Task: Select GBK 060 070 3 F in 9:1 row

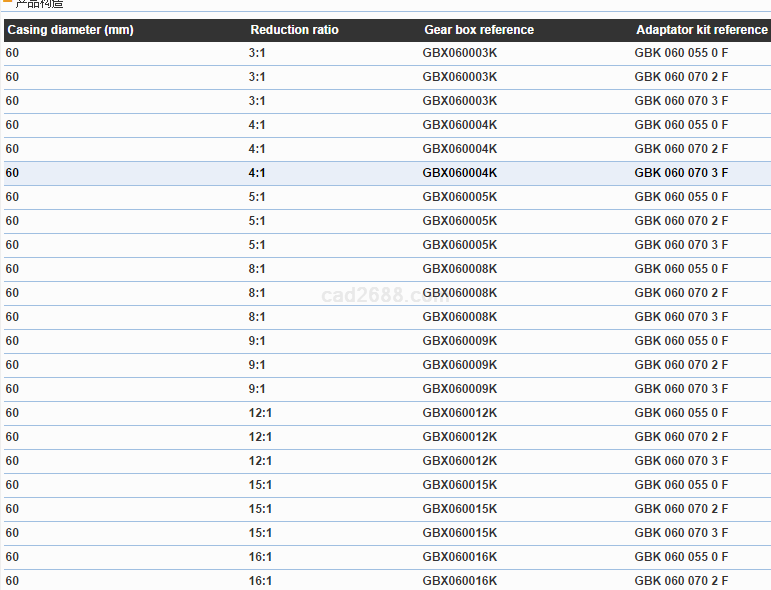Action: (x=681, y=389)
